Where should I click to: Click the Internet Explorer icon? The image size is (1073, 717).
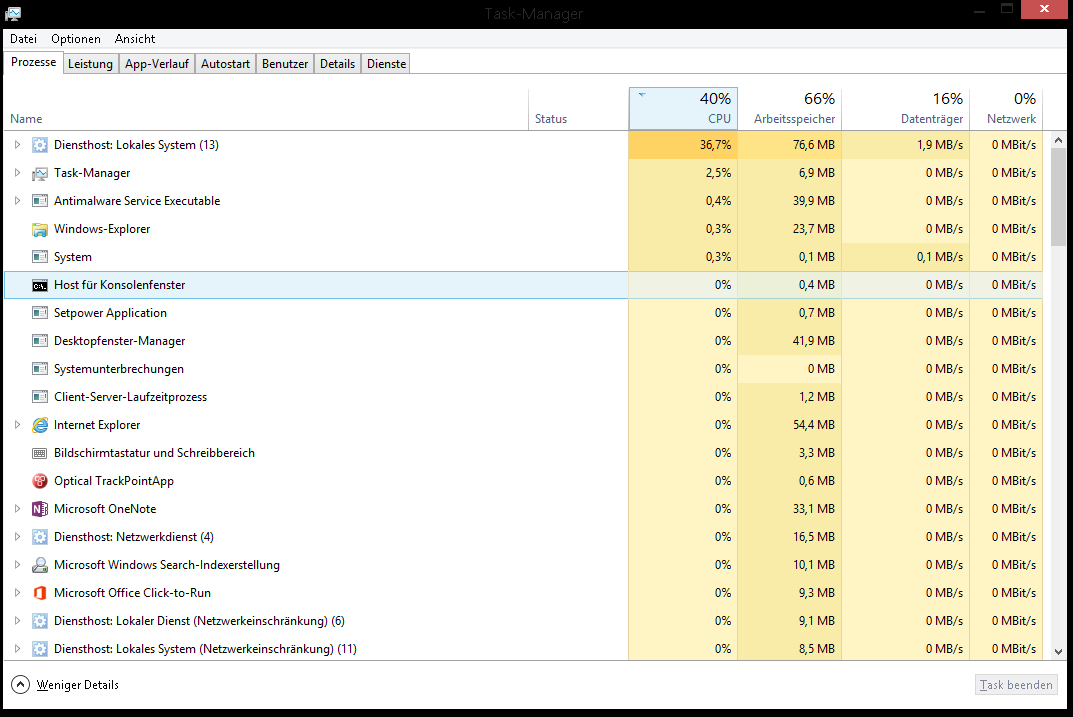tap(40, 425)
